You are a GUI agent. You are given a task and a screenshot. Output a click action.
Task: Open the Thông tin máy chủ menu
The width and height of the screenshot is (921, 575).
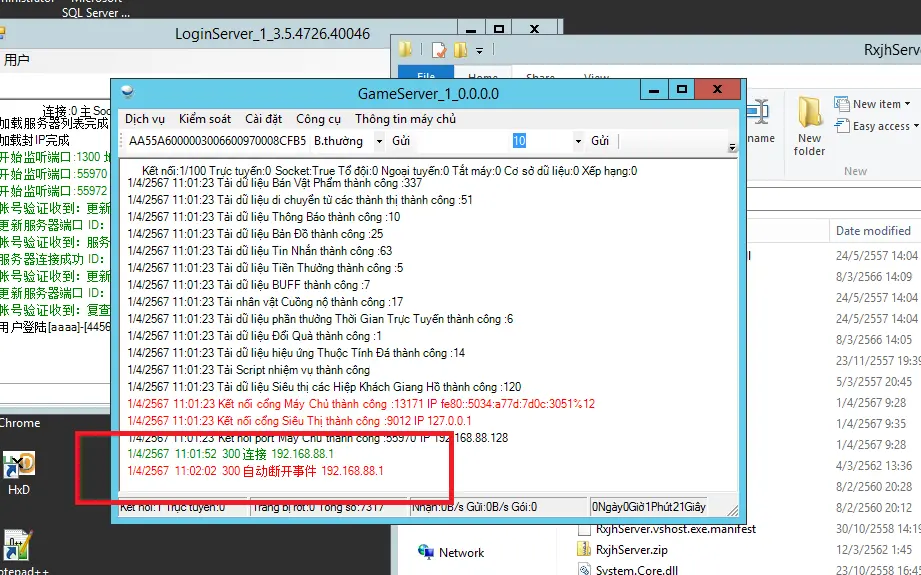(405, 119)
